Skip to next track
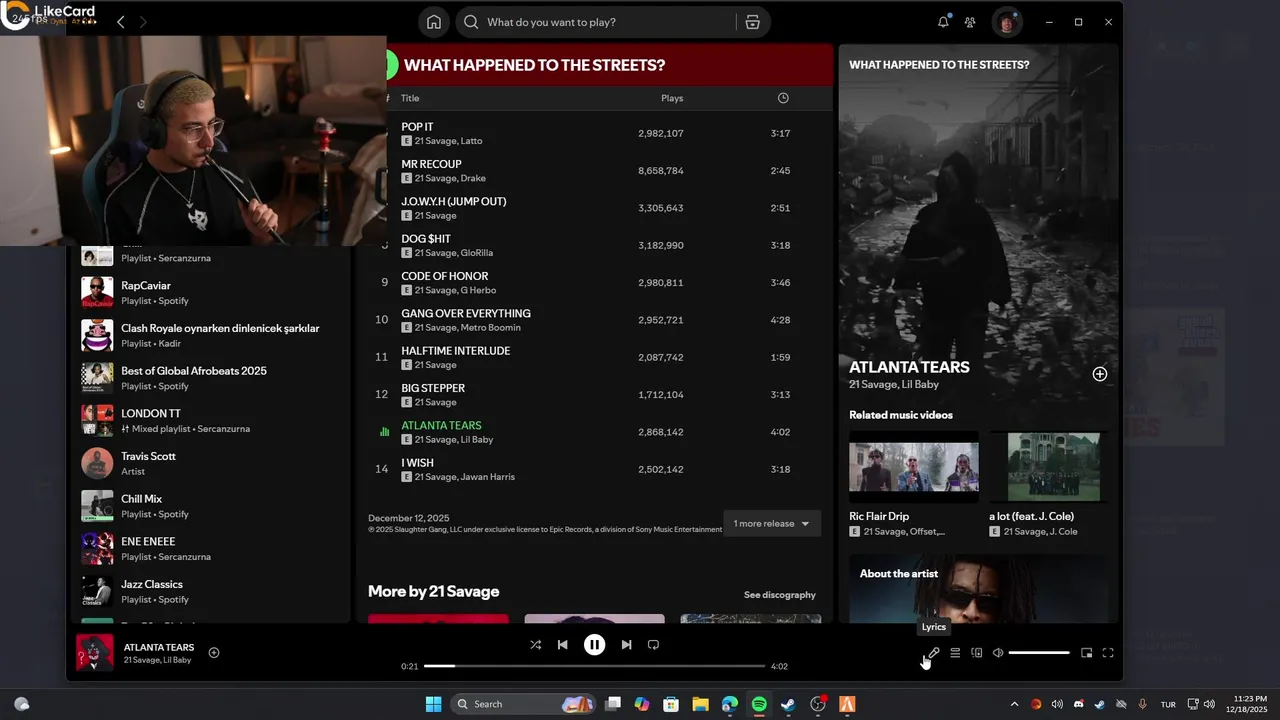The height and width of the screenshot is (720, 1280). 626,645
